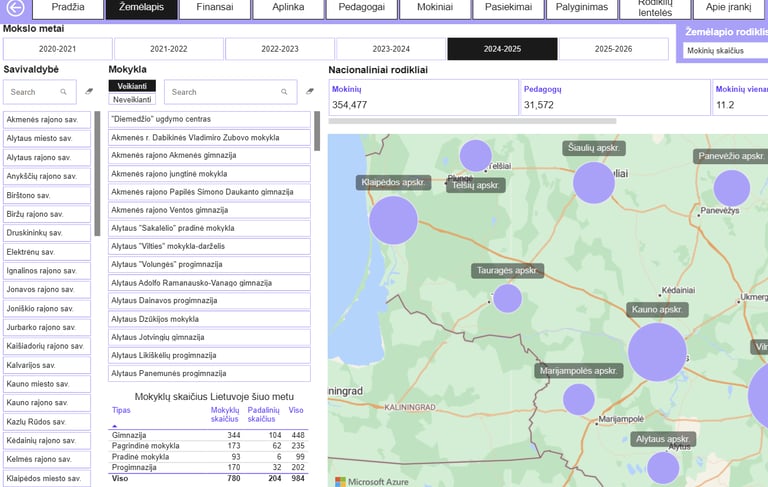Viewport: 768px width, 487px height.
Task: Clear the Mokykla filter with eraser icon
Action: click(309, 92)
